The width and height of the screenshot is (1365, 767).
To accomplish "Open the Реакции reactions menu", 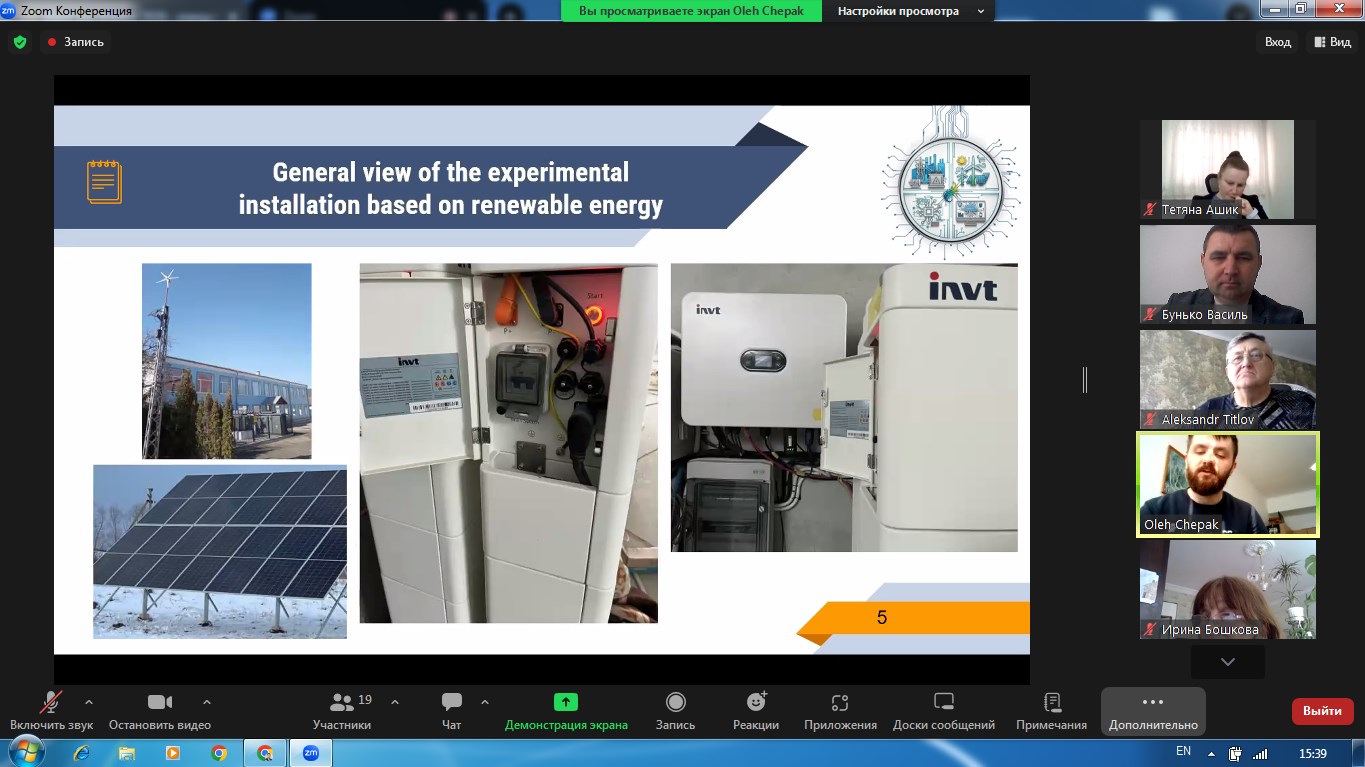I will (756, 711).
